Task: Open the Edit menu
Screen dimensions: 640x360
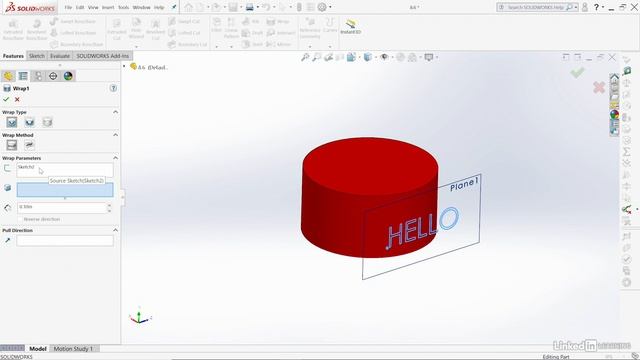Action: tap(80, 7)
